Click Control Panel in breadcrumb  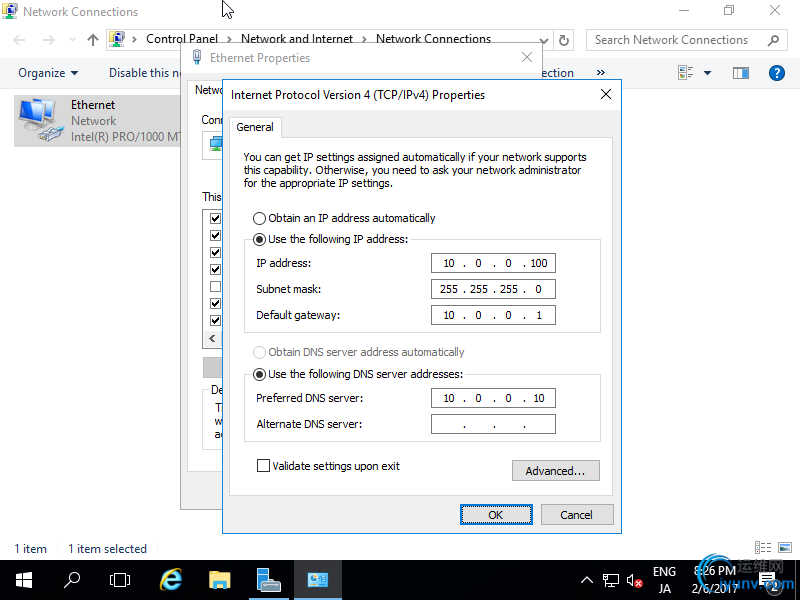[182, 39]
